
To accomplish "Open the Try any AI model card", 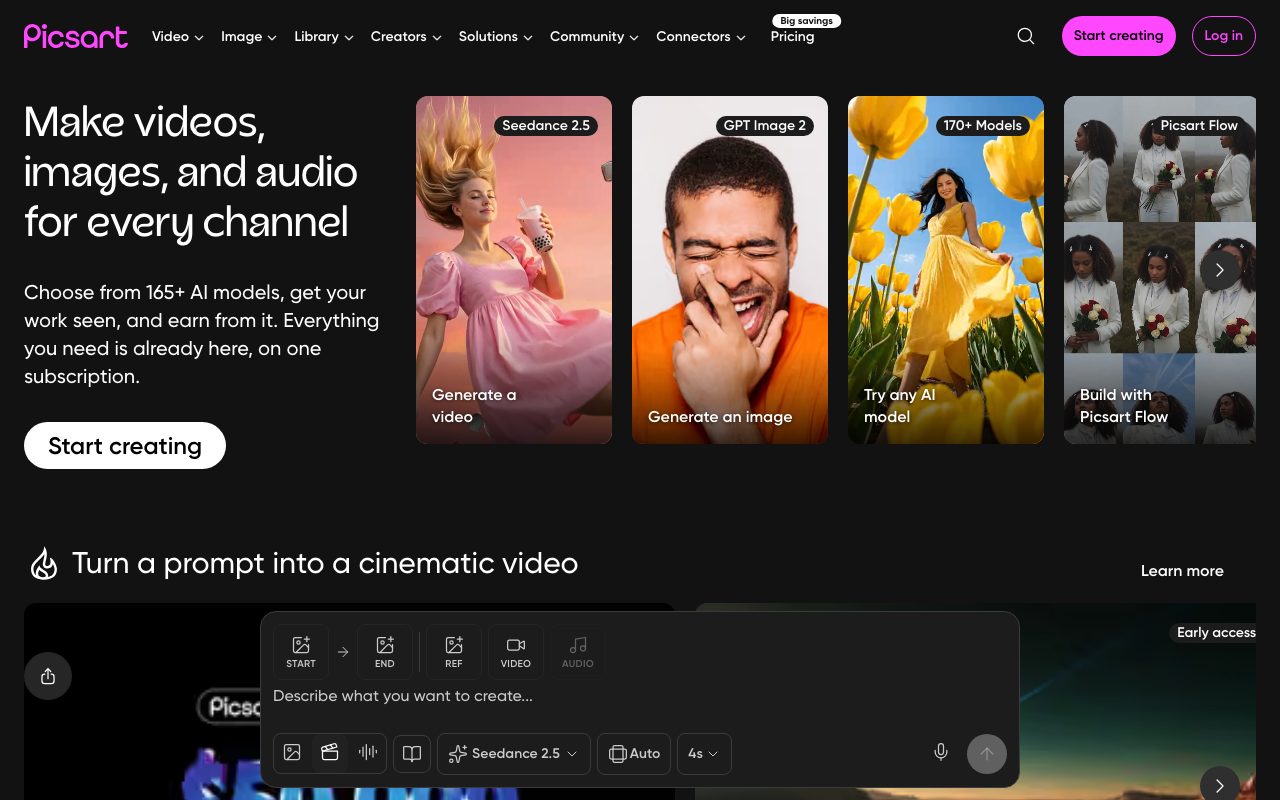I will (x=946, y=270).
